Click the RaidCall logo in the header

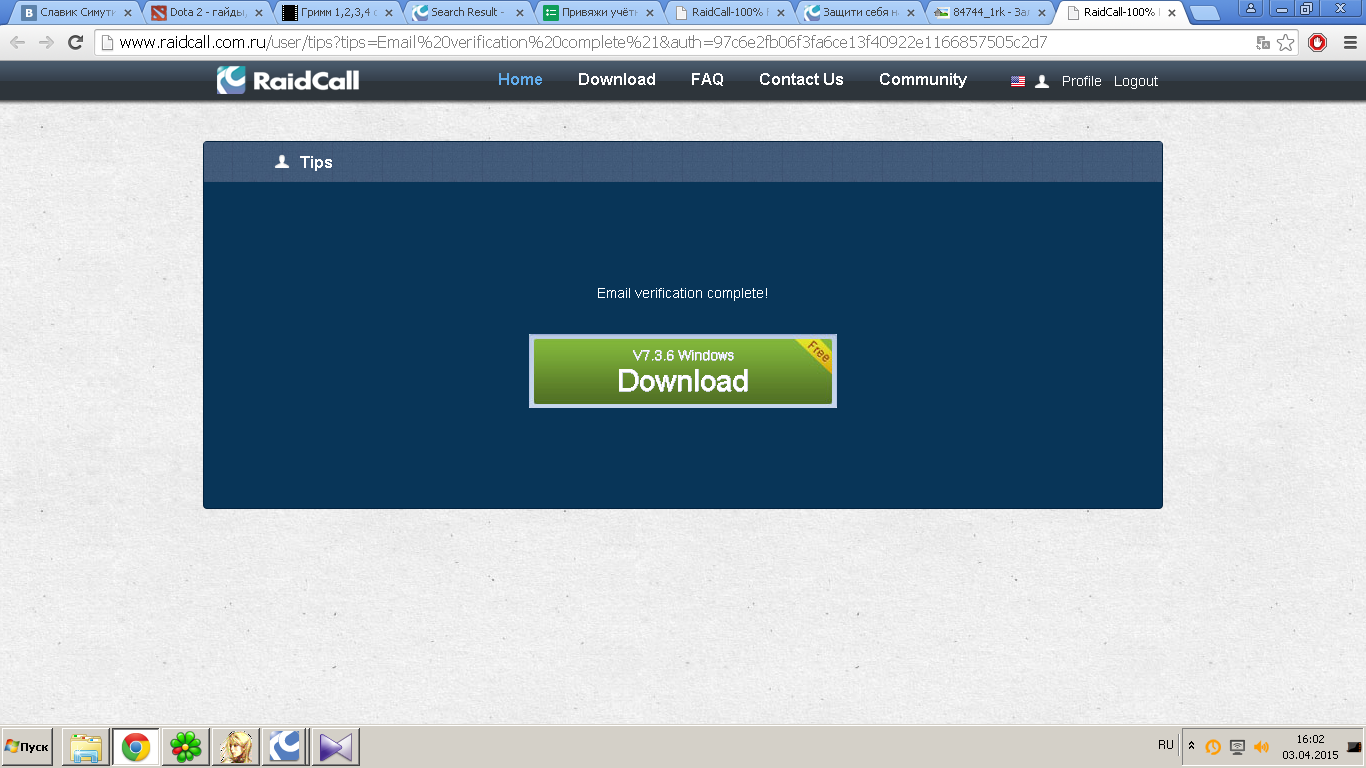point(288,80)
